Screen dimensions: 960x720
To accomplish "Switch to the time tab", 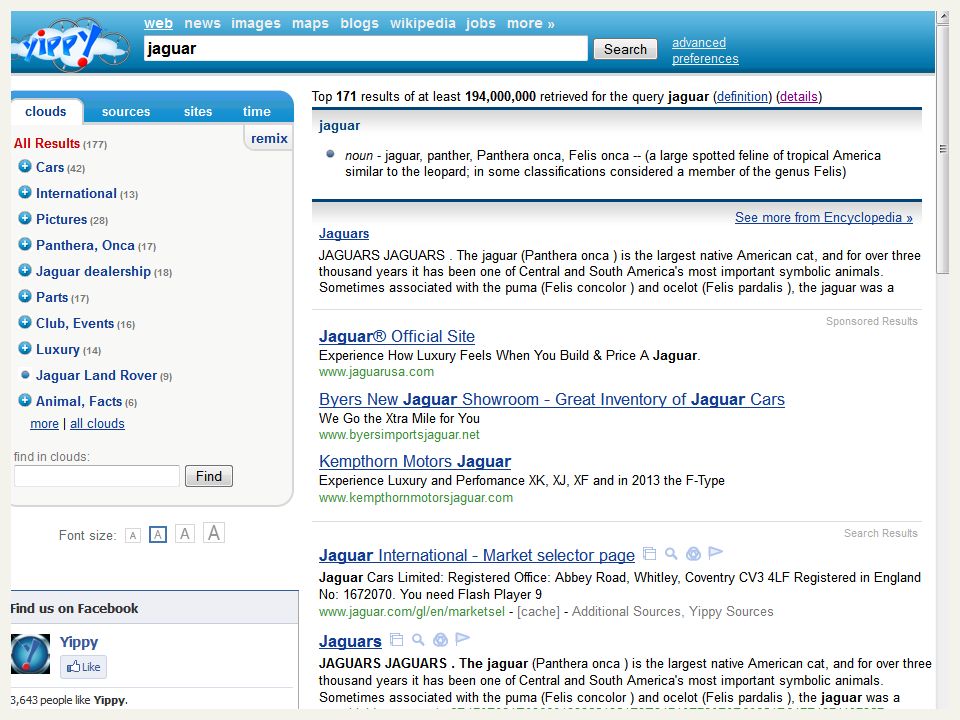I will [x=257, y=111].
